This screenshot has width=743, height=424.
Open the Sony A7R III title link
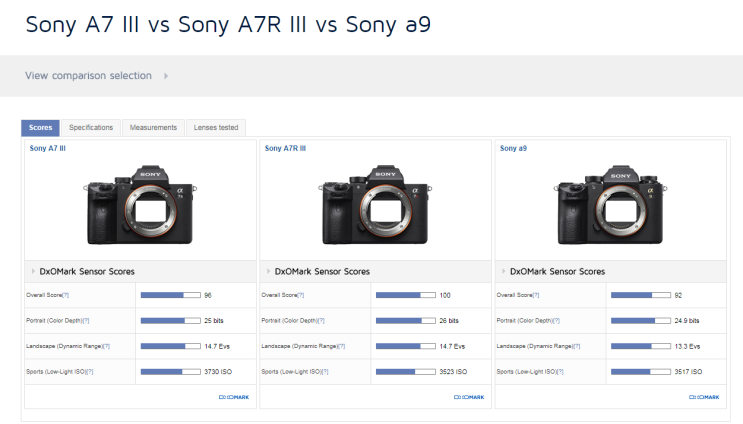(x=285, y=148)
